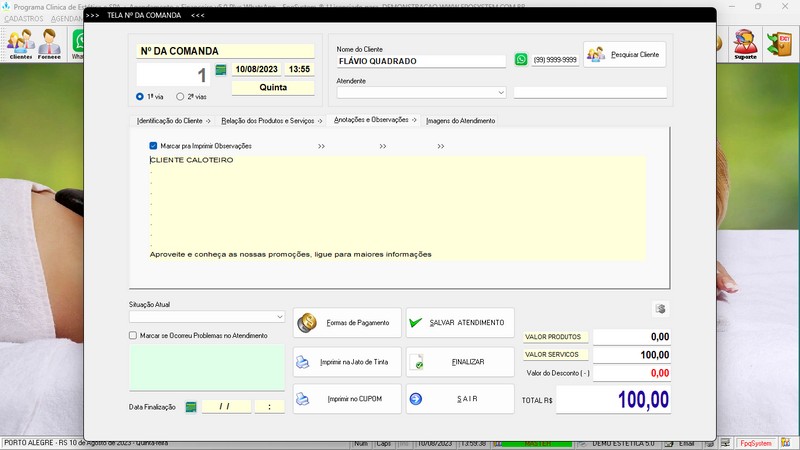The height and width of the screenshot is (450, 800).
Task: Toggle Marcar pra Imprimir Observações checkbox
Action: [x=153, y=146]
